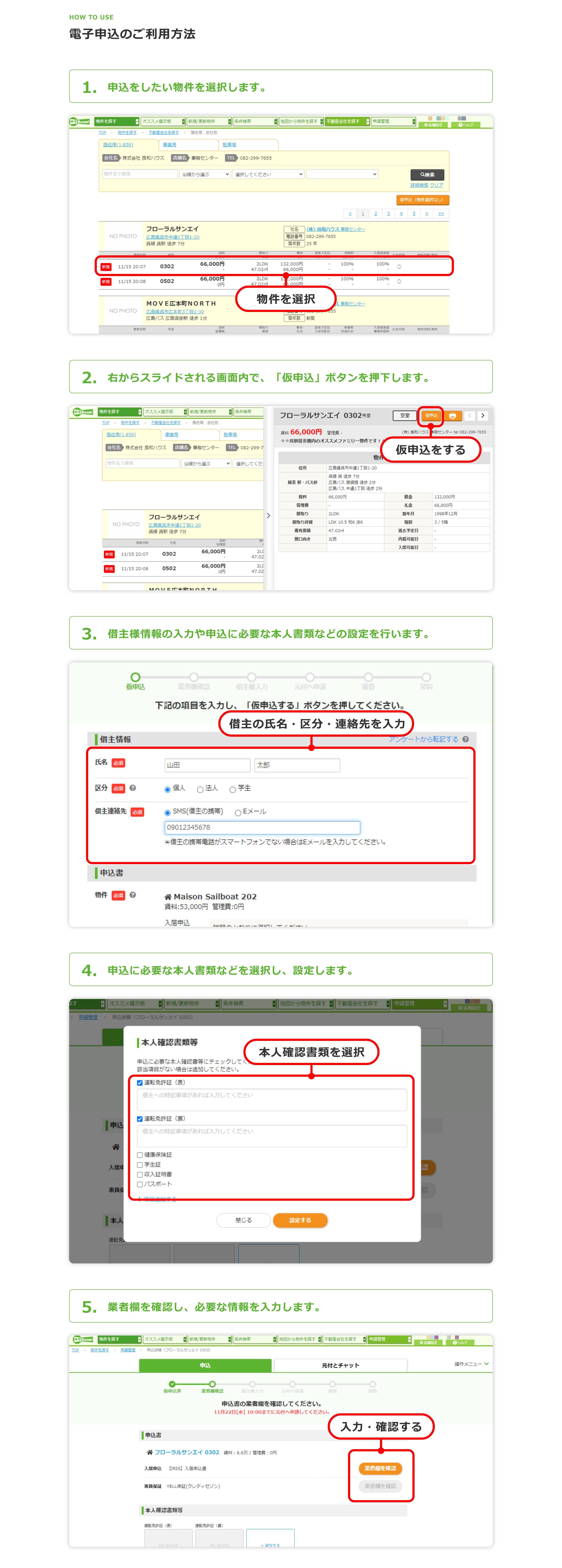
Task: Open 条件検索 dropdown in step 1 menu bar
Action: click(255, 122)
